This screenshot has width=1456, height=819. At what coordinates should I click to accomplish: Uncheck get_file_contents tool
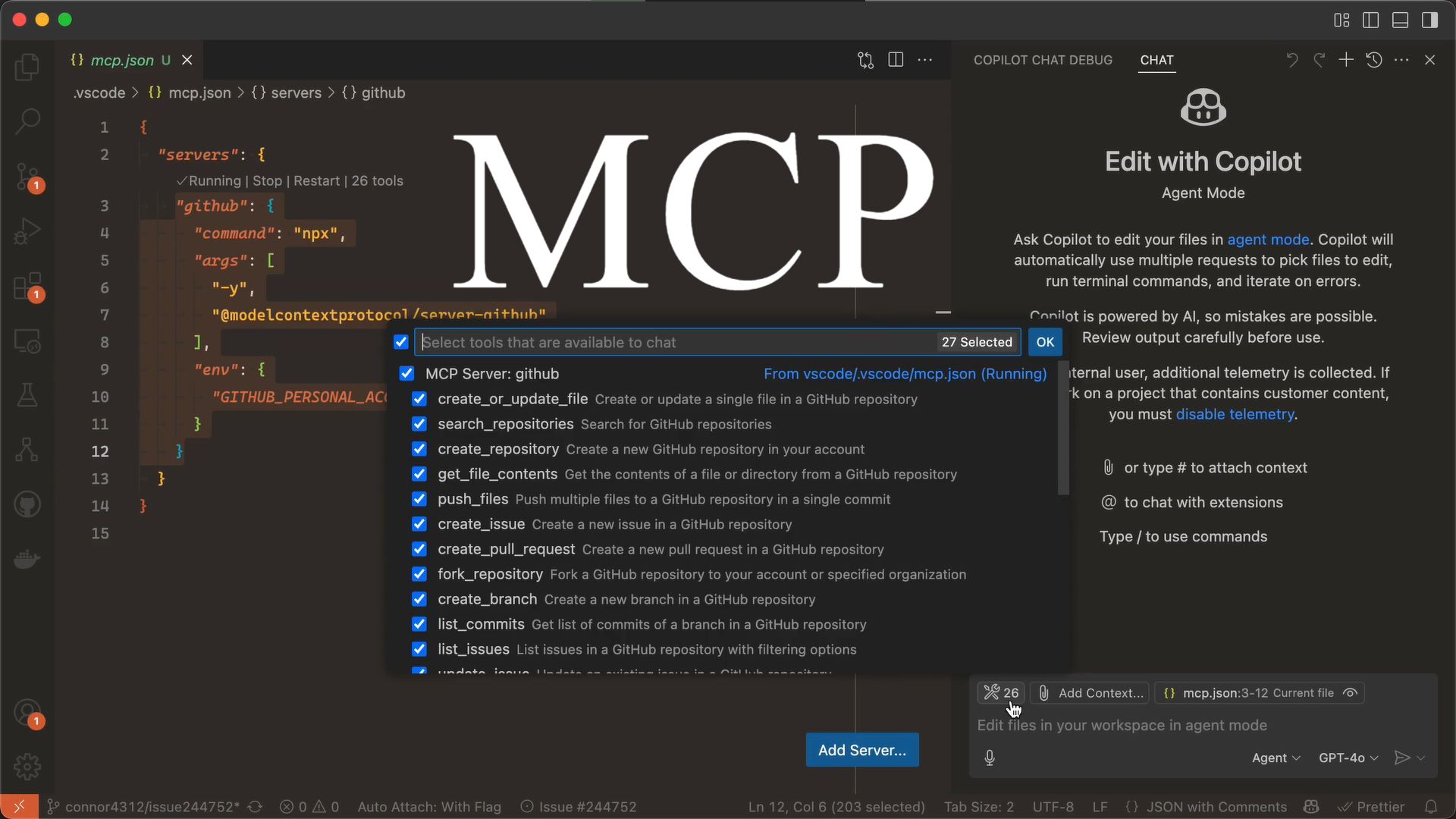coord(419,474)
